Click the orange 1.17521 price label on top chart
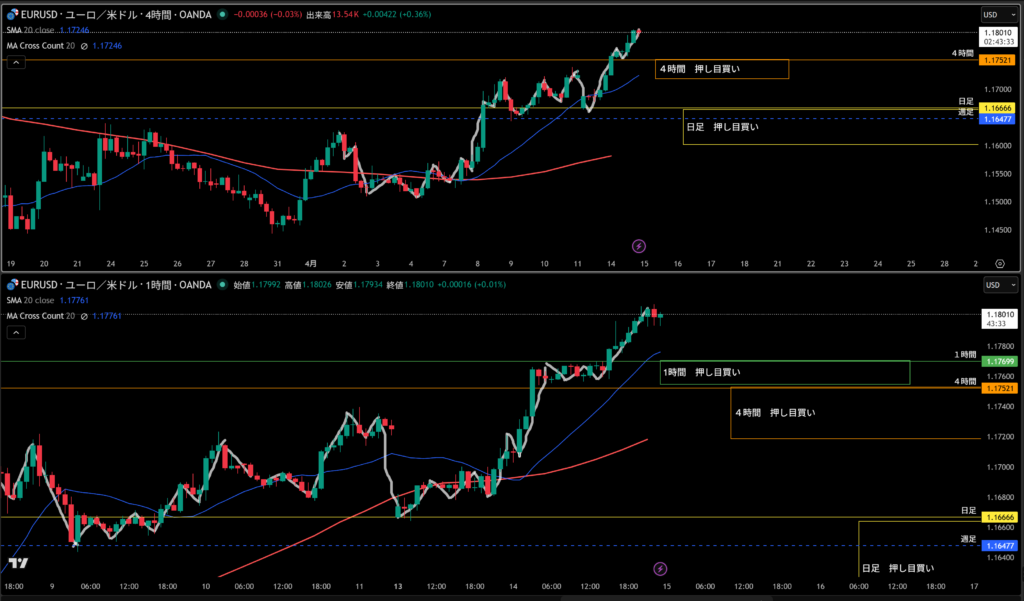 coord(998,61)
